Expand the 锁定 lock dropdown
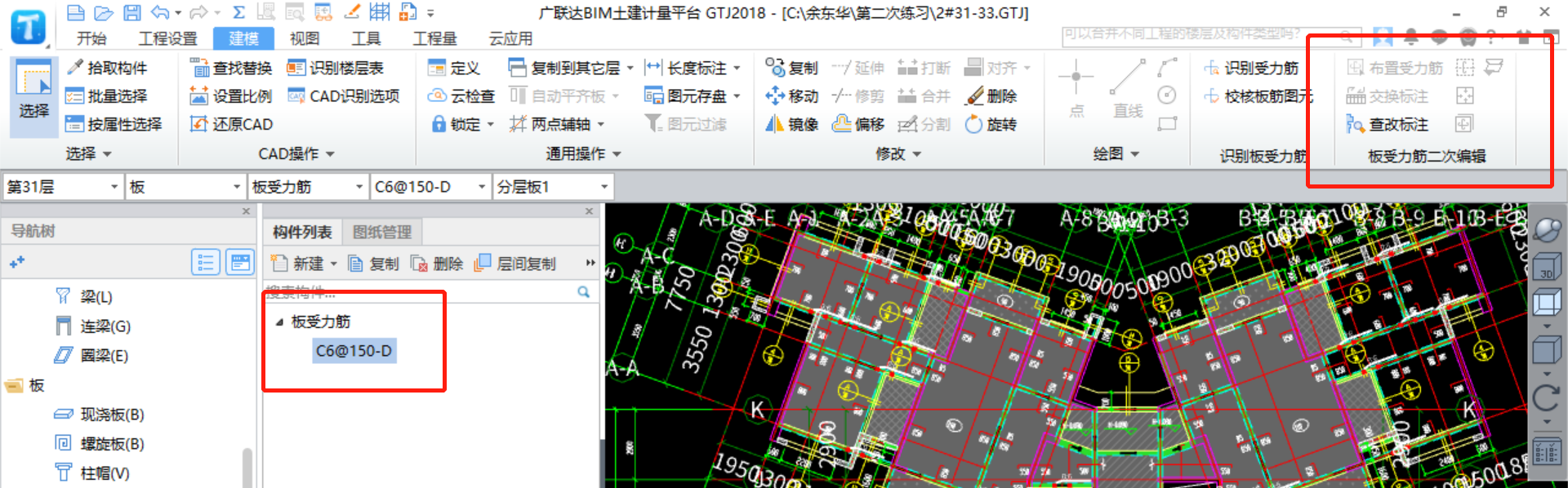 click(x=491, y=125)
